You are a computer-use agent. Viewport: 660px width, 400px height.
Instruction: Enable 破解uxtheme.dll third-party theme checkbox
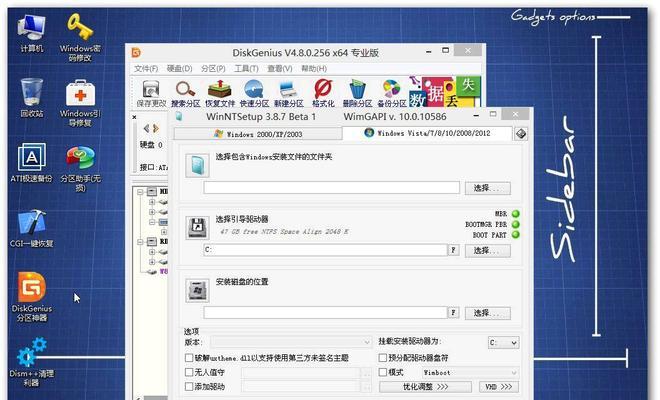[x=189, y=358]
